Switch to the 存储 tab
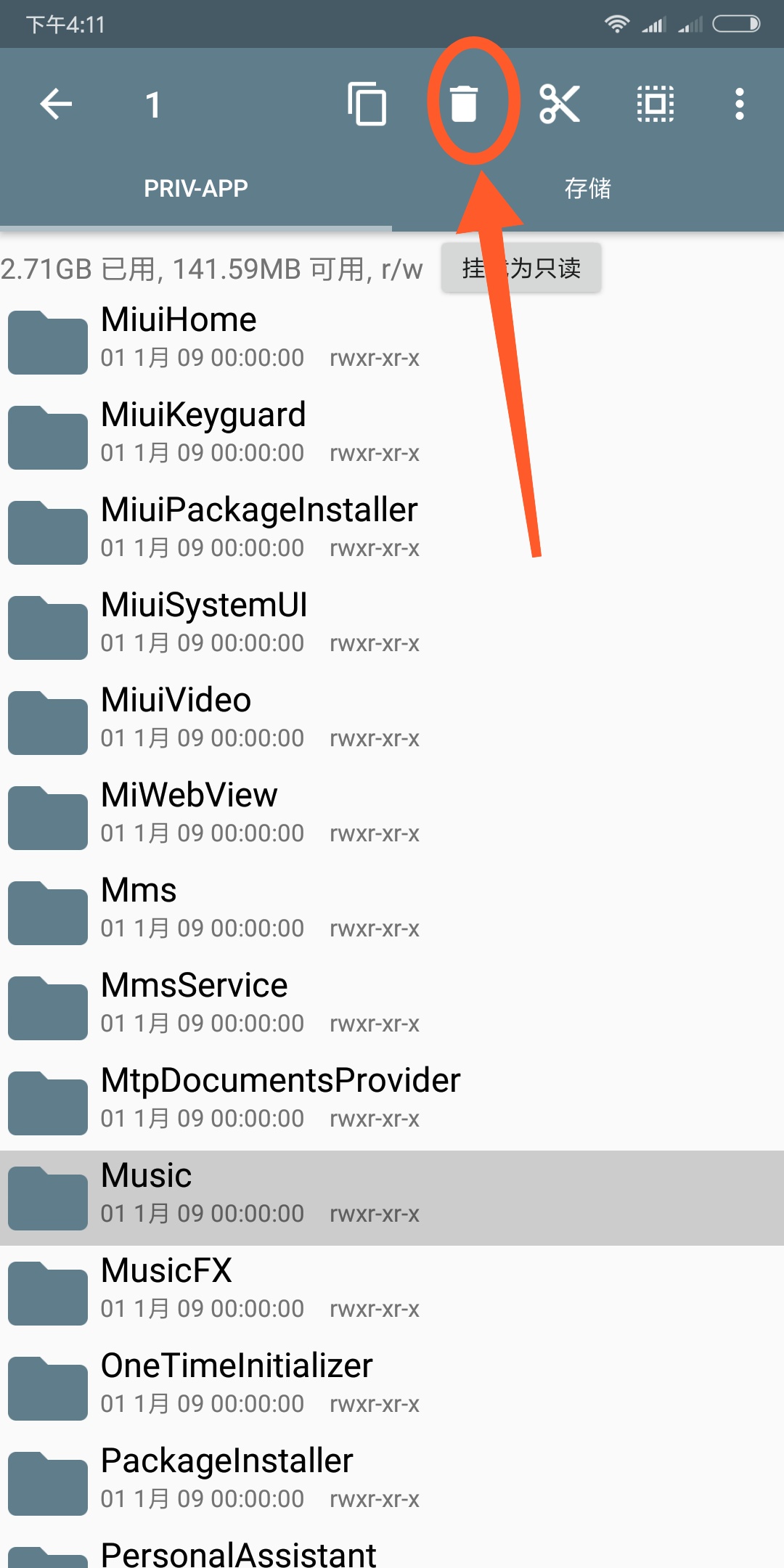Viewport: 784px width, 1568px height. (x=588, y=189)
